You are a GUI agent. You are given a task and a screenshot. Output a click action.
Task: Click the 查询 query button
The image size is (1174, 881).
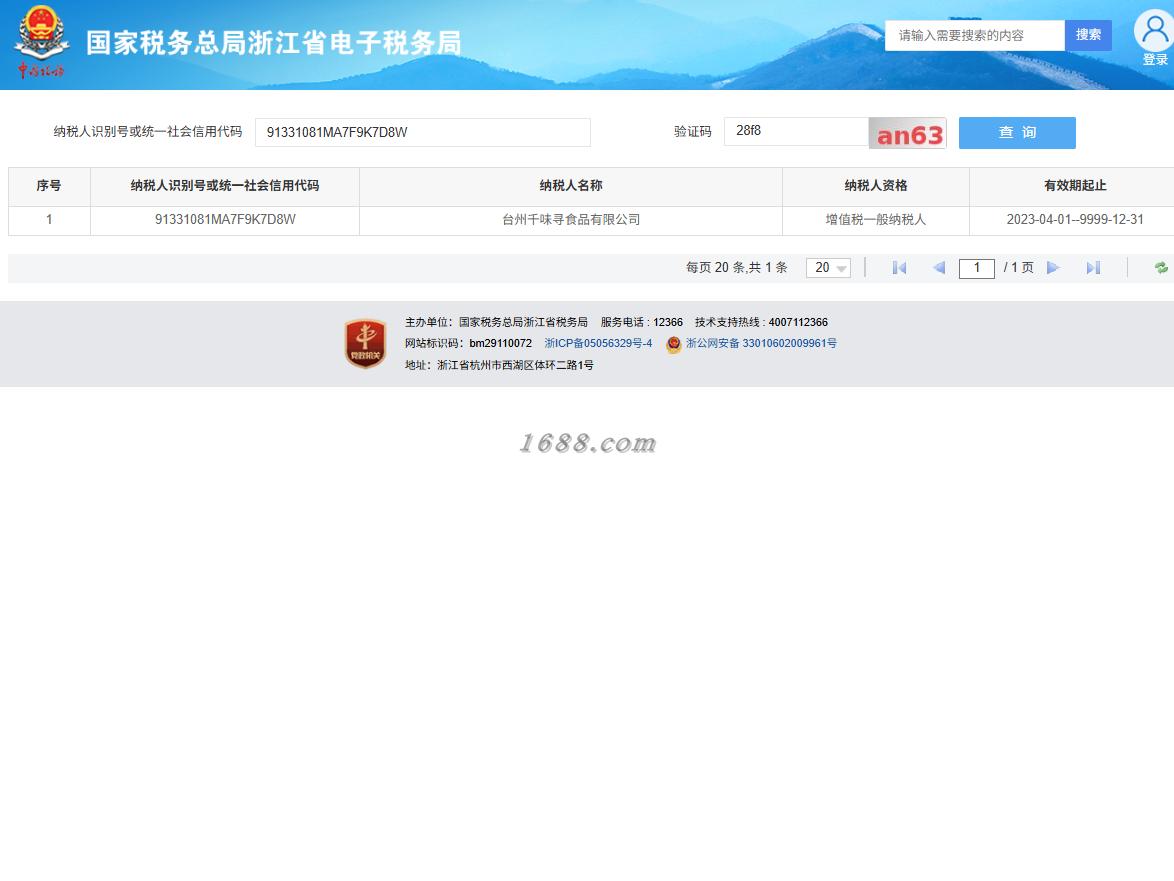point(1017,132)
